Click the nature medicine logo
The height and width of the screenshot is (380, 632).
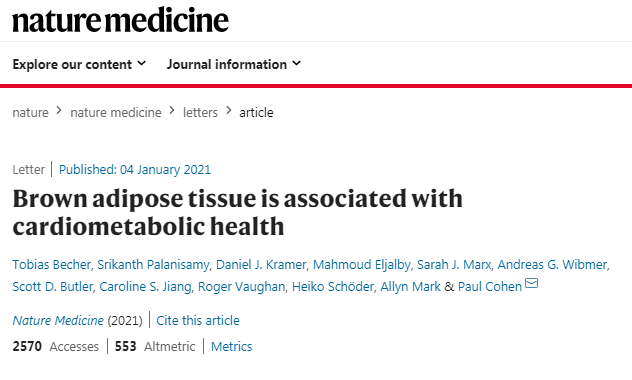tap(121, 20)
